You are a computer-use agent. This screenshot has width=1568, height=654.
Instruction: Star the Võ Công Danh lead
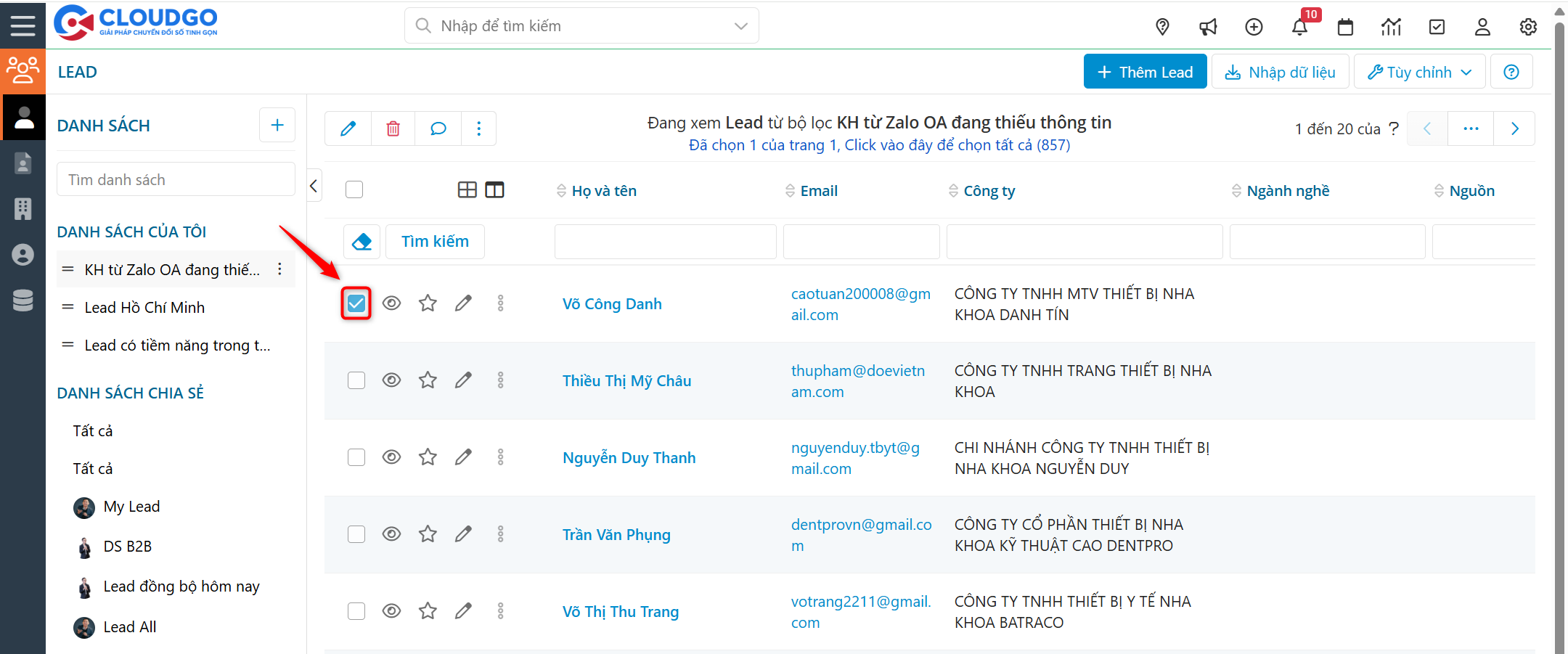pyautogui.click(x=428, y=303)
